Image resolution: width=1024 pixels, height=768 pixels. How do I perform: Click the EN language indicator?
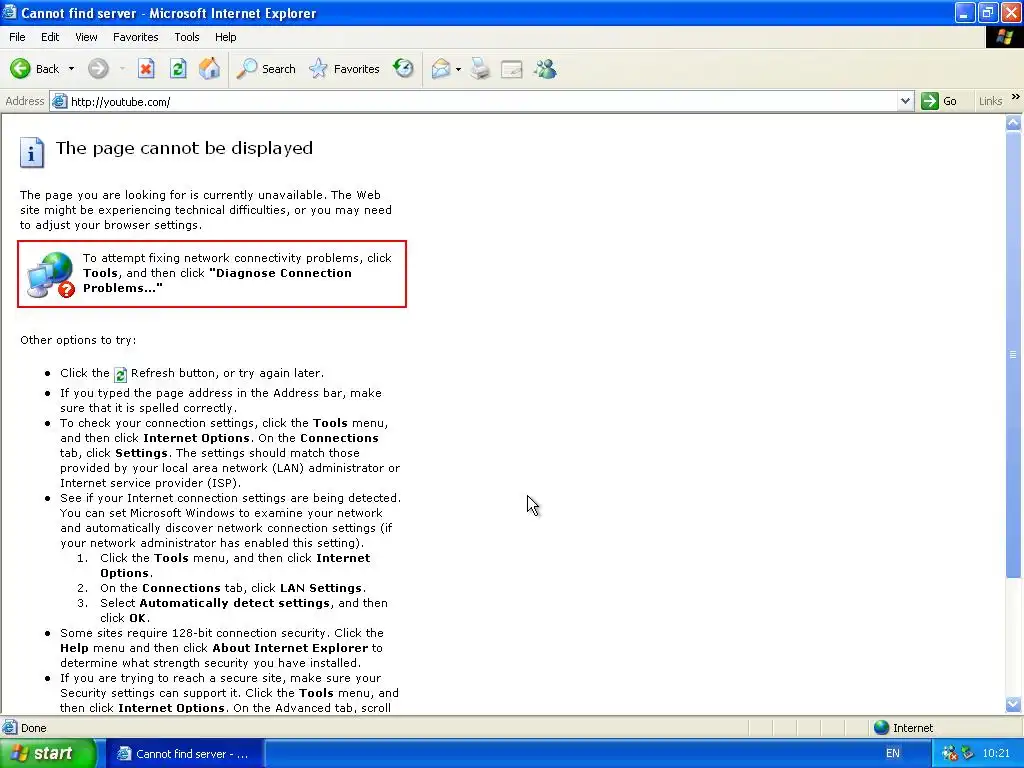(893, 753)
